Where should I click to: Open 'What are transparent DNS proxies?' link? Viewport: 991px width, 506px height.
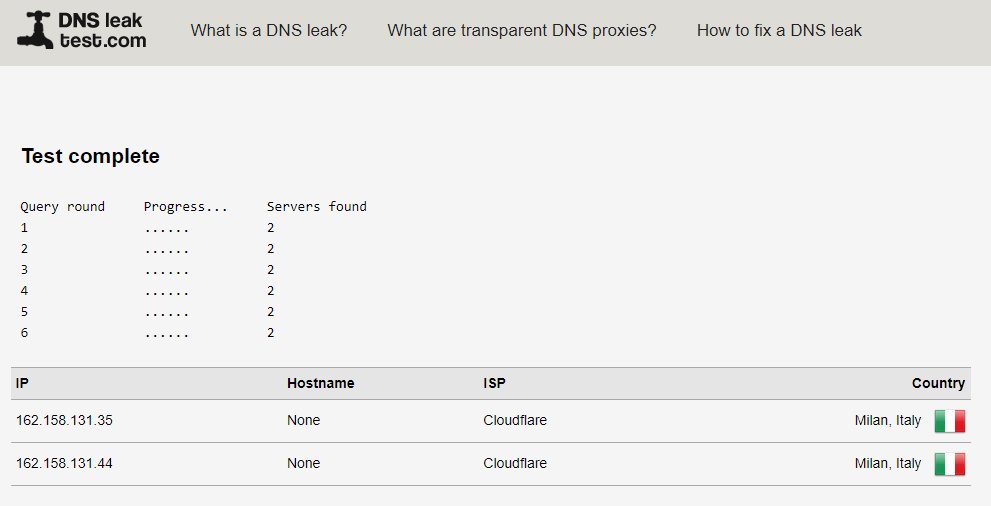[521, 30]
